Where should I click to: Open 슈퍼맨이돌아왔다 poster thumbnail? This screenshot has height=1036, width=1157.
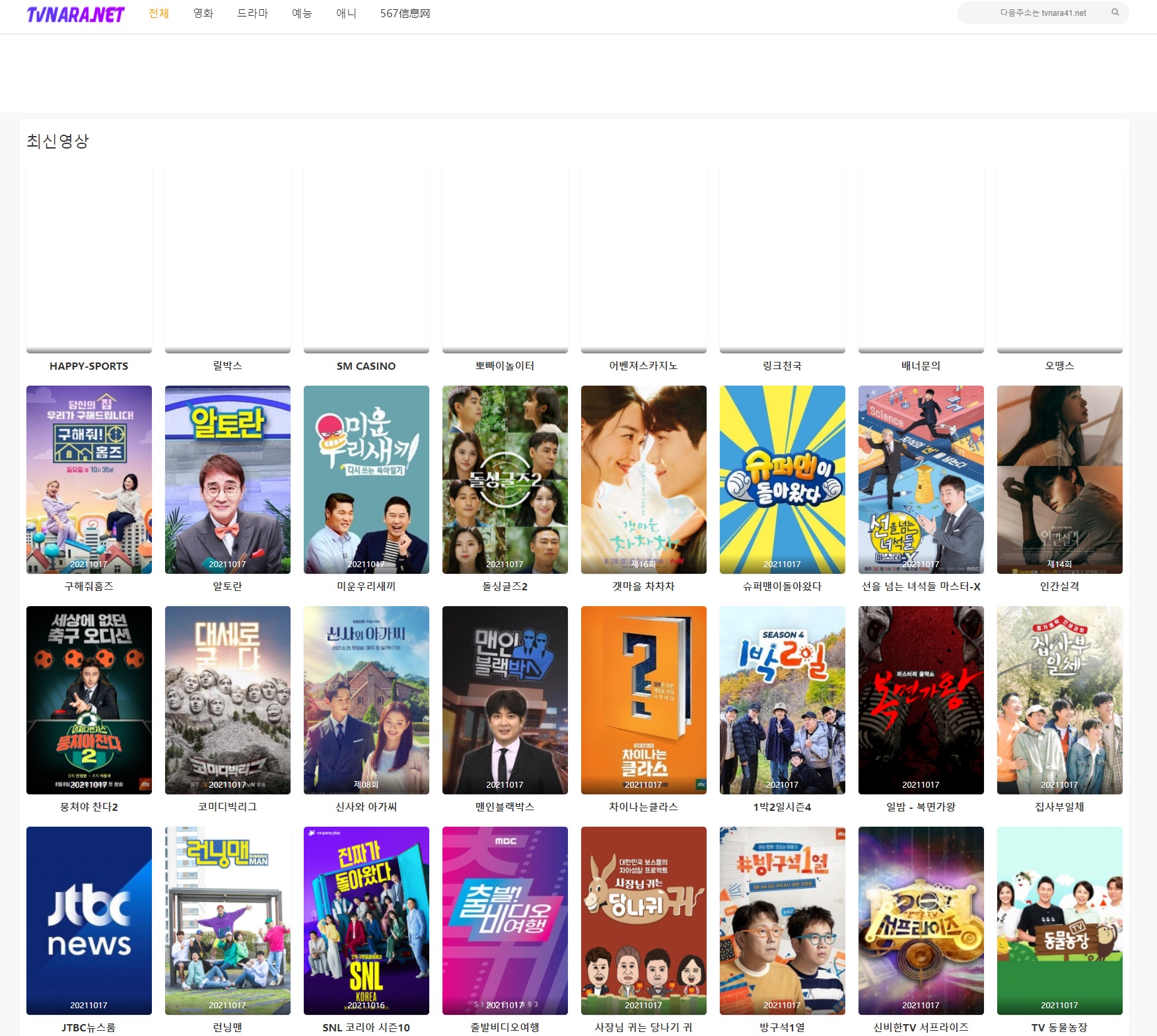pyautogui.click(x=783, y=479)
